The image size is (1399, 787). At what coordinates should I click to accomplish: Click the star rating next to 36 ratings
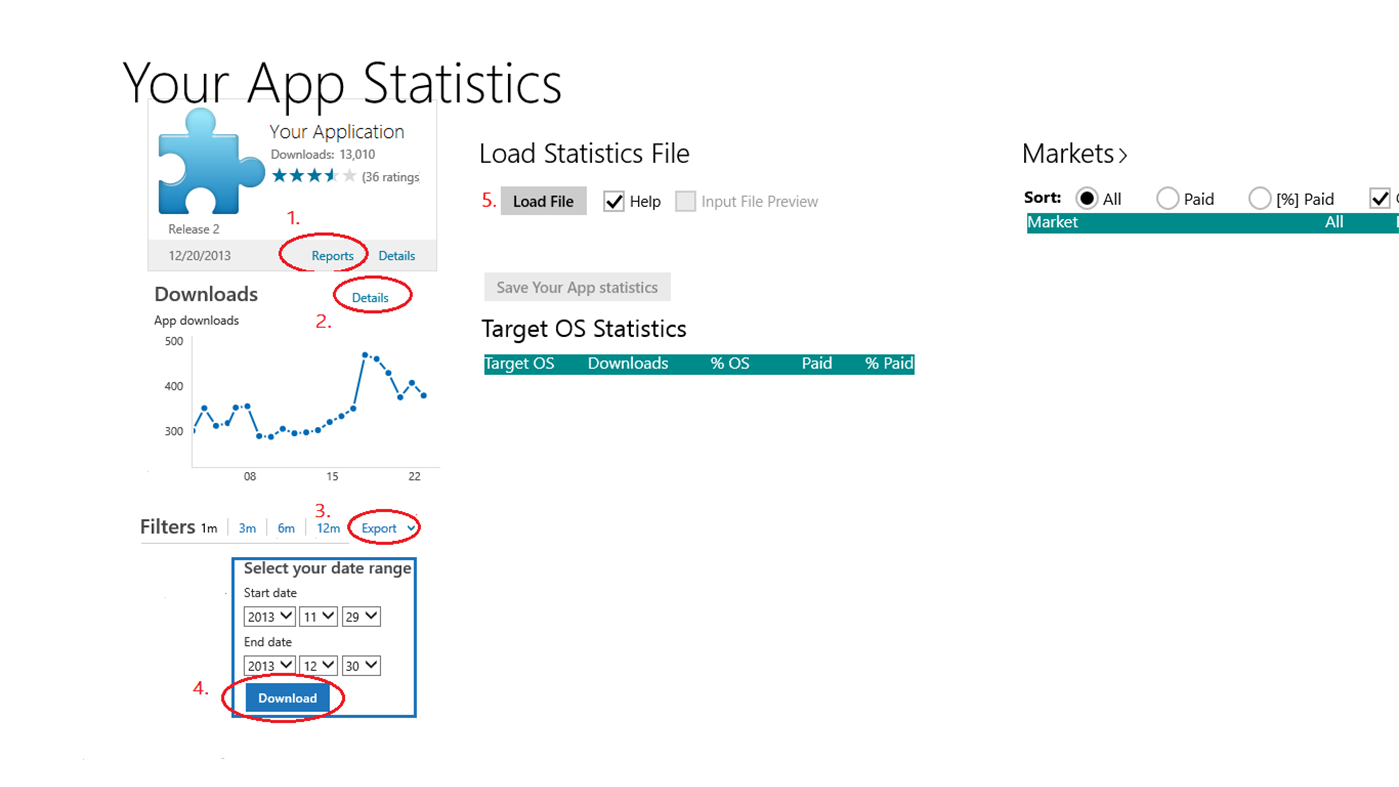[x=312, y=176]
